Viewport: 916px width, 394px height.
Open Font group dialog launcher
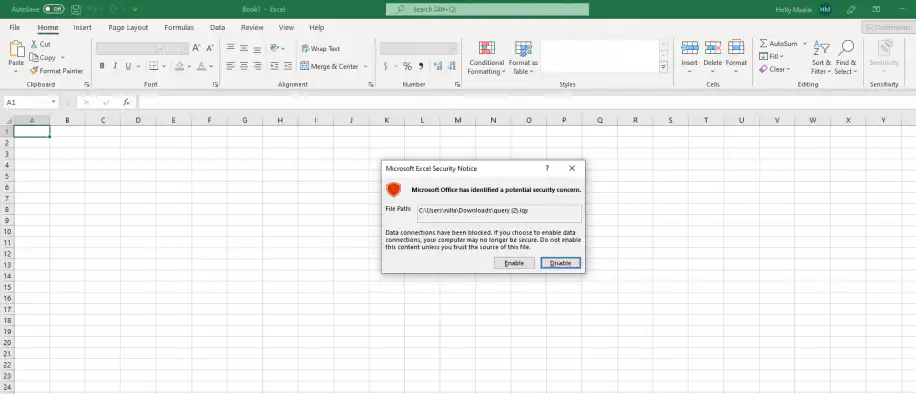[216, 85]
